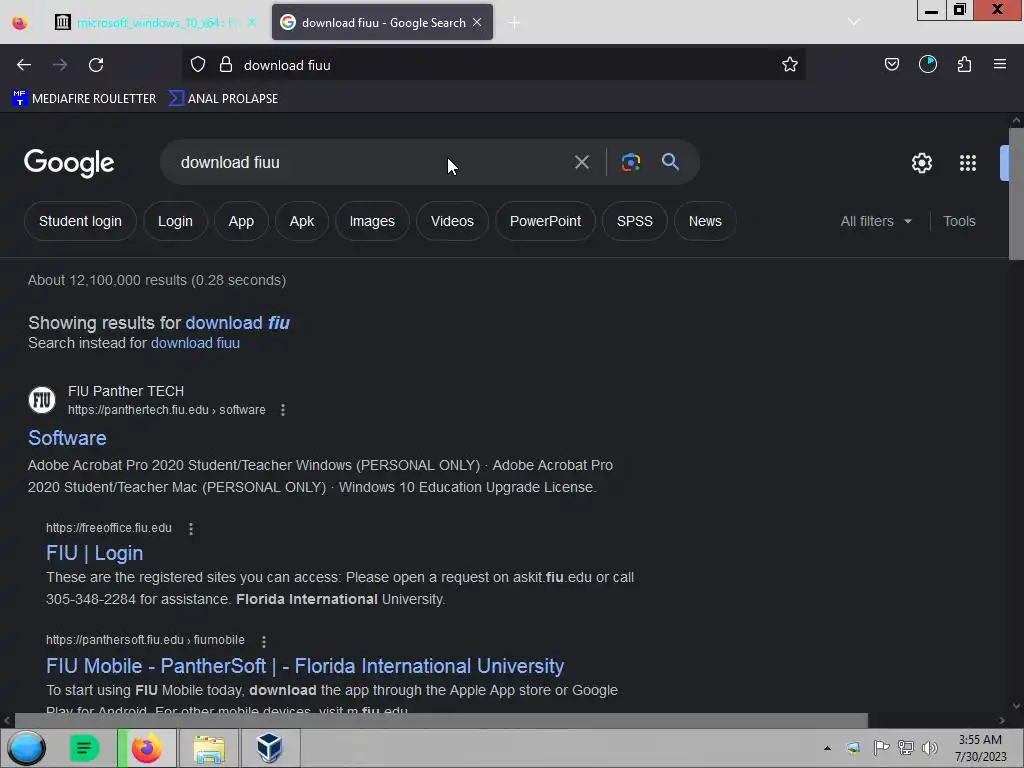Open the Action Center flag icon
The image size is (1024, 768).
pyautogui.click(x=881, y=748)
